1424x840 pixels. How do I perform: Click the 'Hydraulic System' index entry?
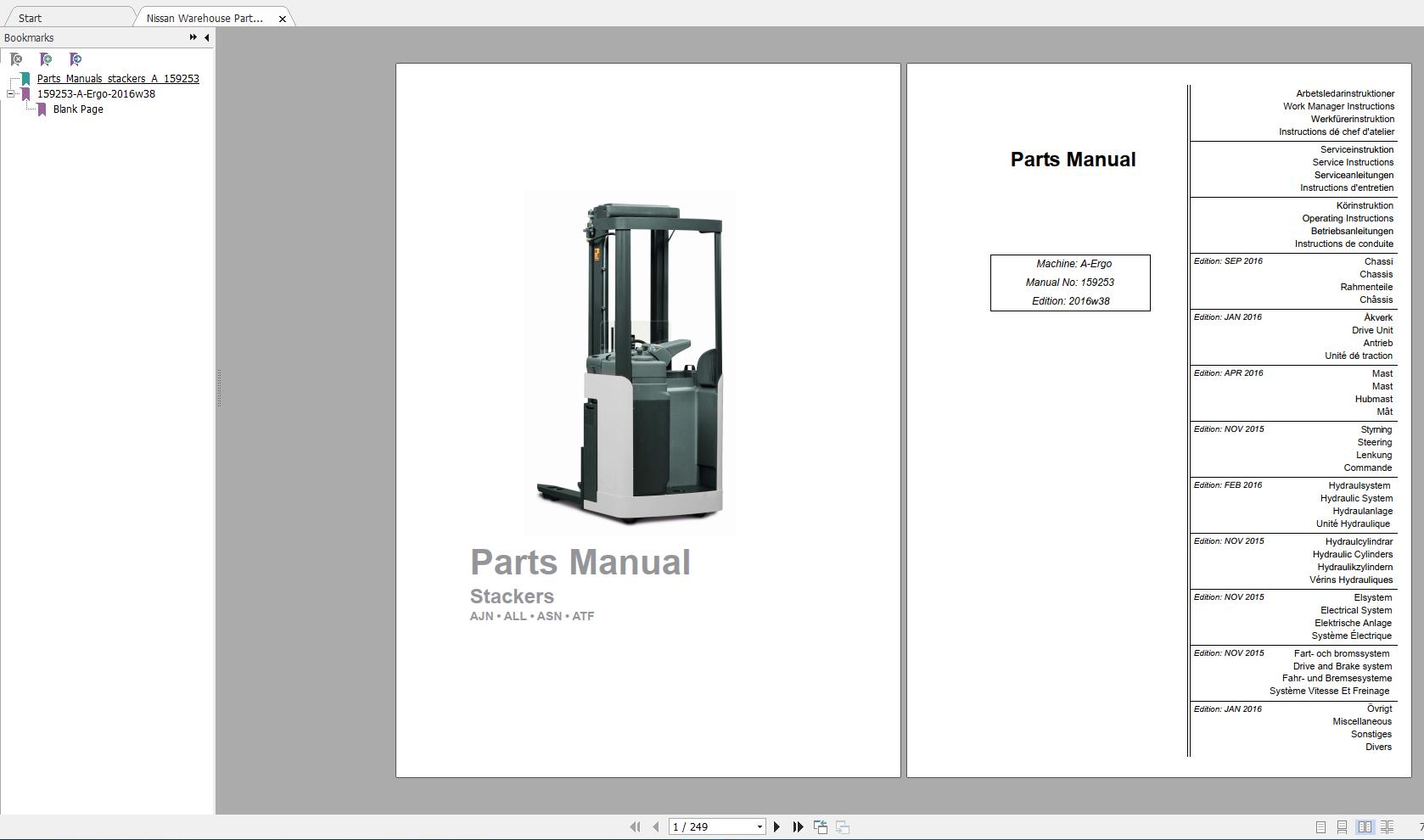(x=1356, y=499)
